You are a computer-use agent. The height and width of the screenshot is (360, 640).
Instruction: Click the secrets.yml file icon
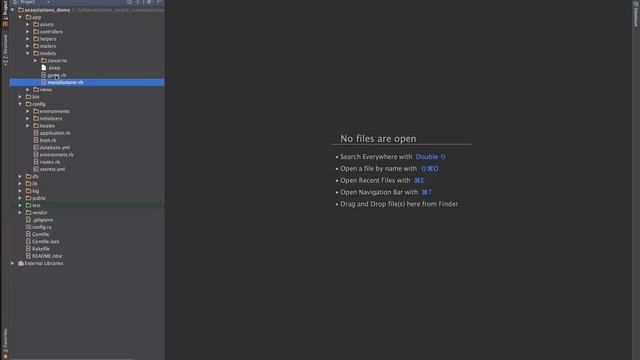point(36,169)
